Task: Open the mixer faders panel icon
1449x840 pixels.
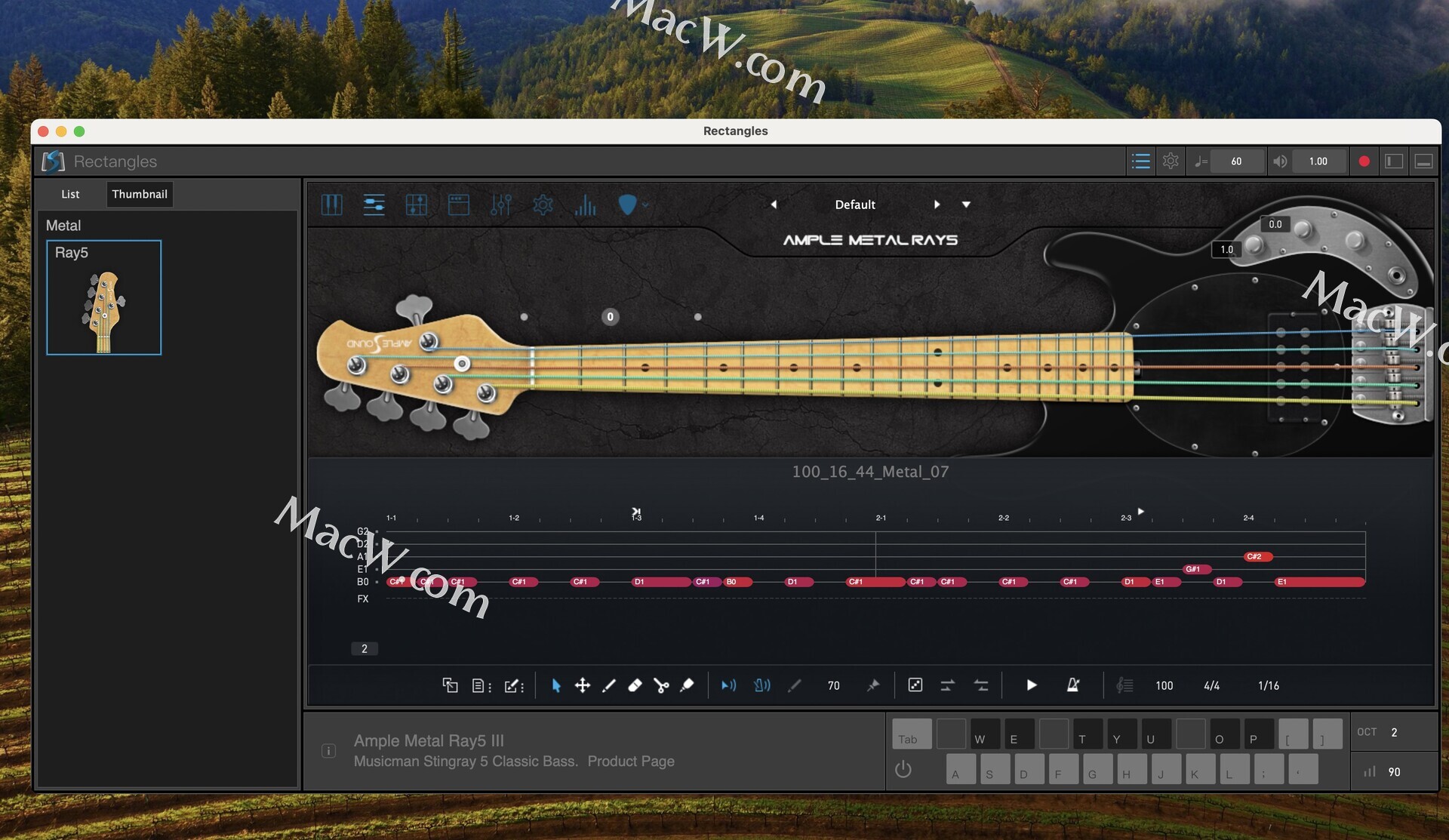Action: pos(501,205)
